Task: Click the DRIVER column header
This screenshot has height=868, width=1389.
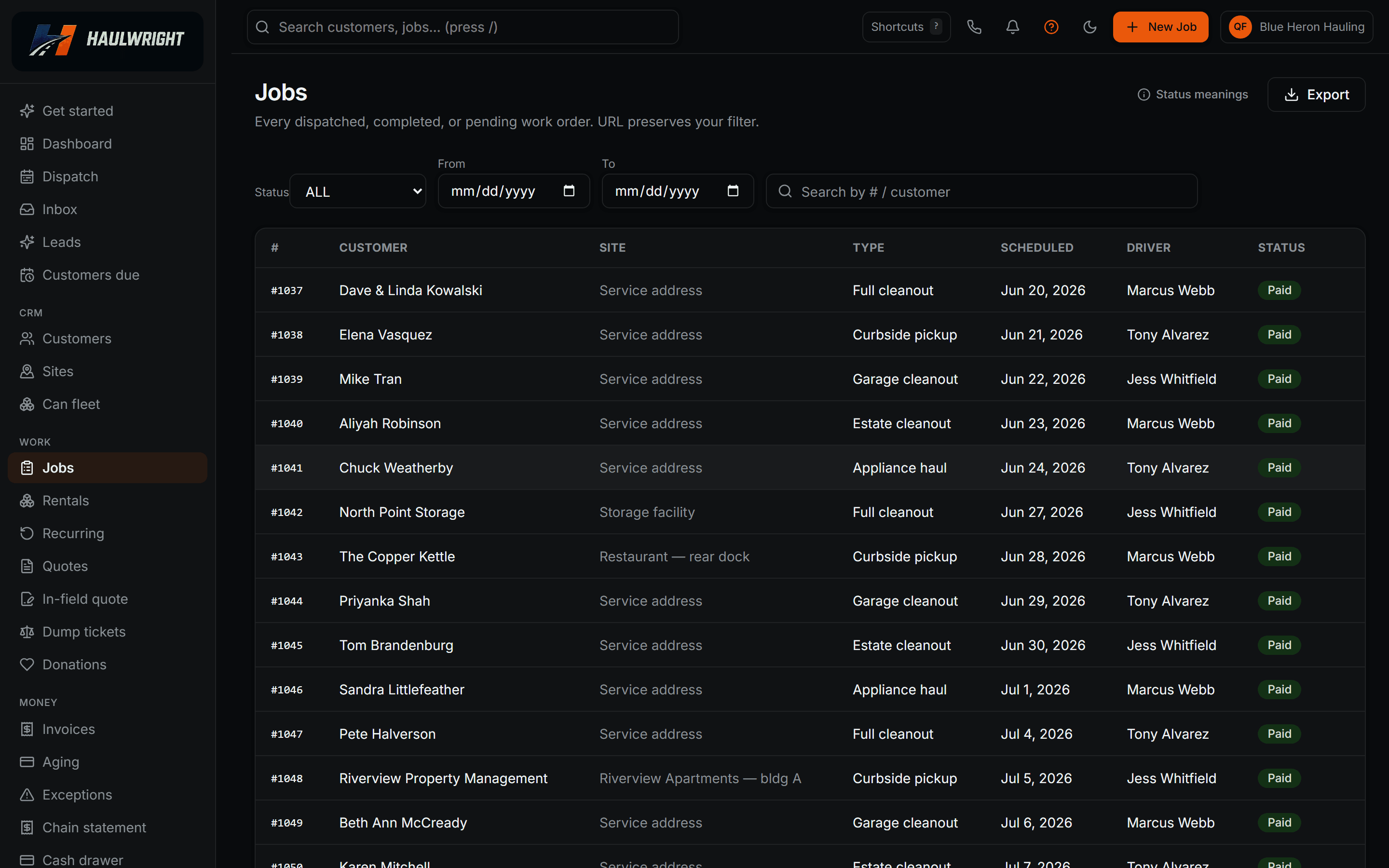Action: (x=1148, y=247)
